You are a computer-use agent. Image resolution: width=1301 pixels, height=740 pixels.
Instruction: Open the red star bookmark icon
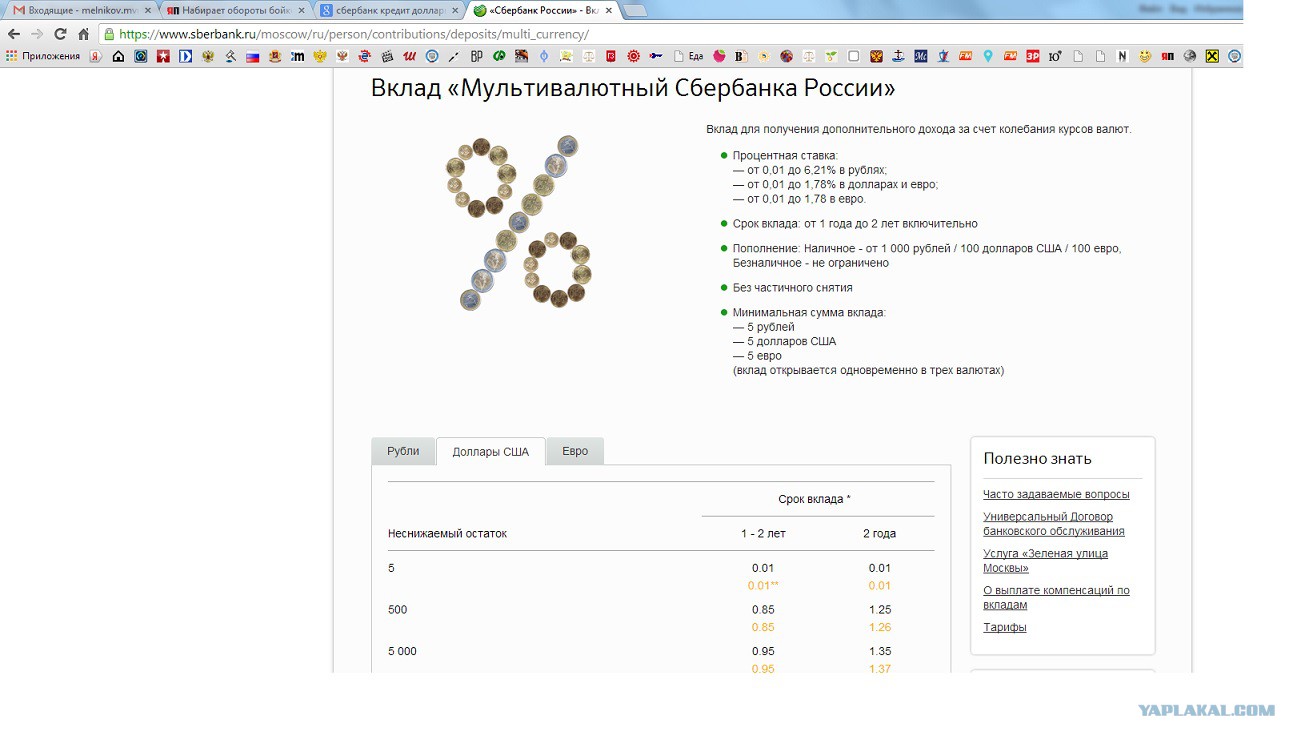163,56
